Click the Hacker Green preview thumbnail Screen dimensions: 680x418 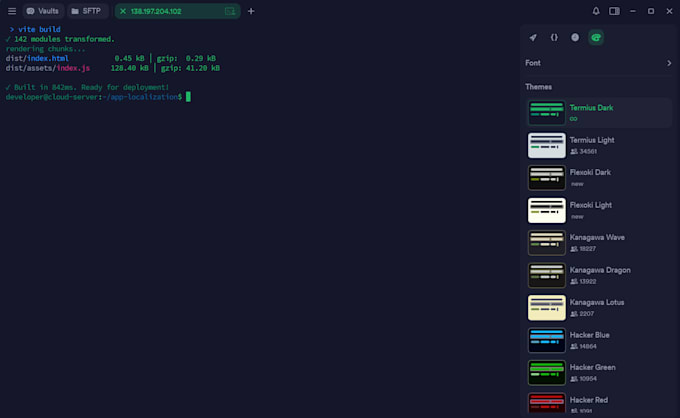click(x=546, y=373)
